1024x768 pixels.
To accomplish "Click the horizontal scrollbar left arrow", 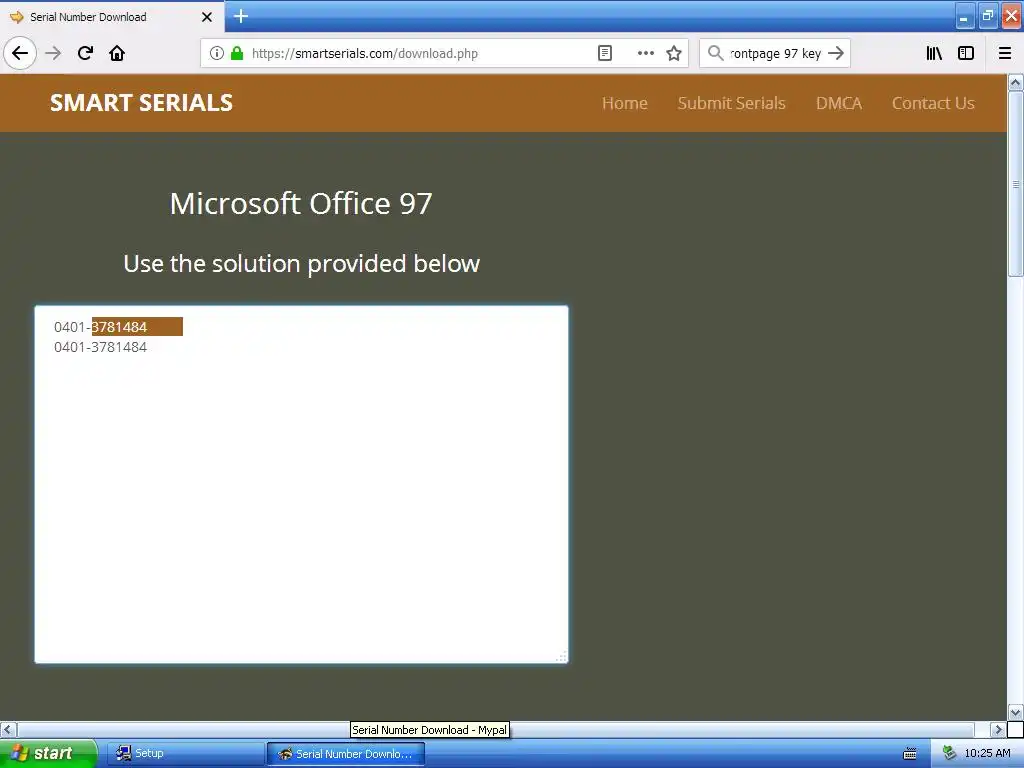I will pos(8,729).
